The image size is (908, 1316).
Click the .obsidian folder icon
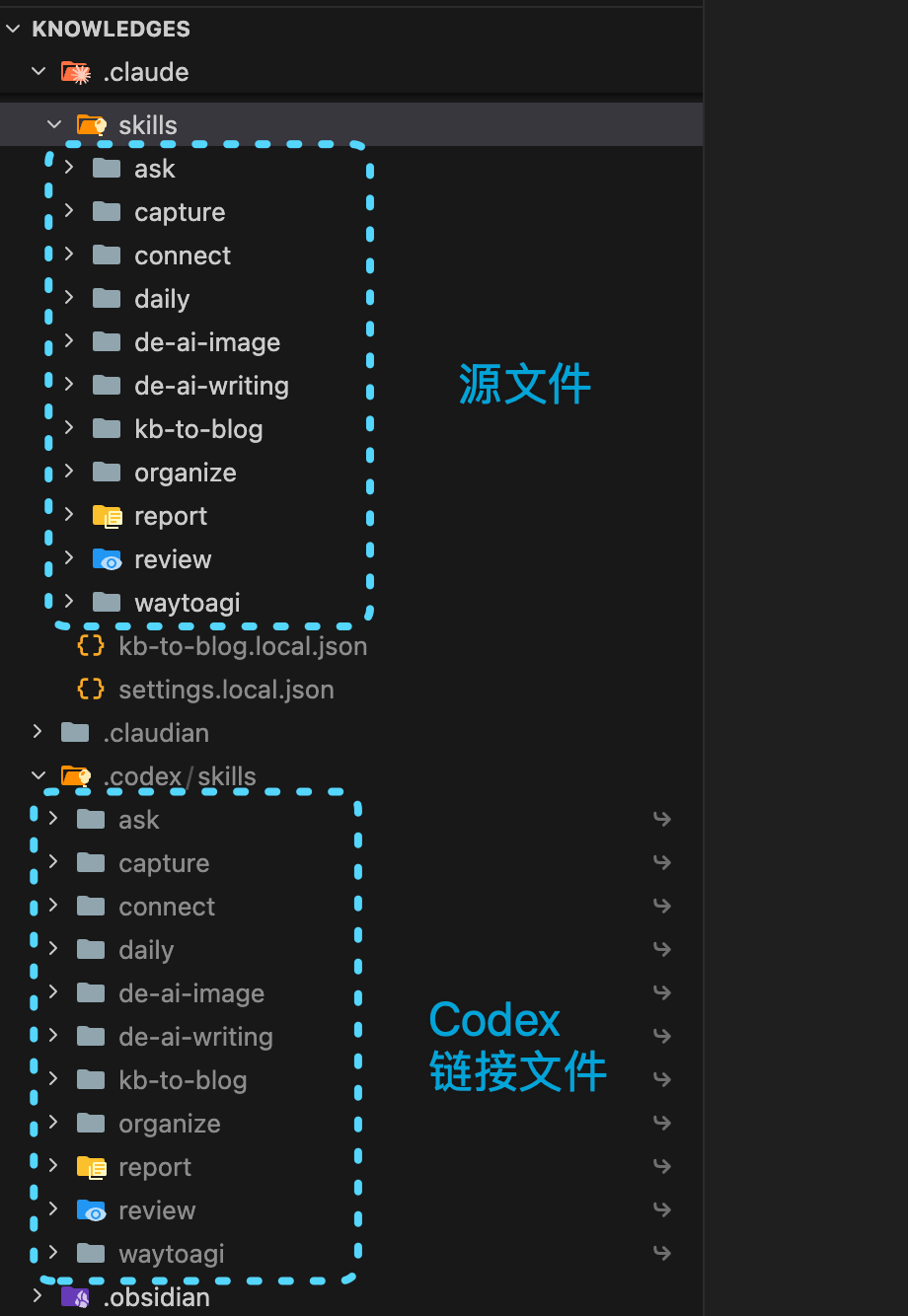click(x=75, y=1297)
